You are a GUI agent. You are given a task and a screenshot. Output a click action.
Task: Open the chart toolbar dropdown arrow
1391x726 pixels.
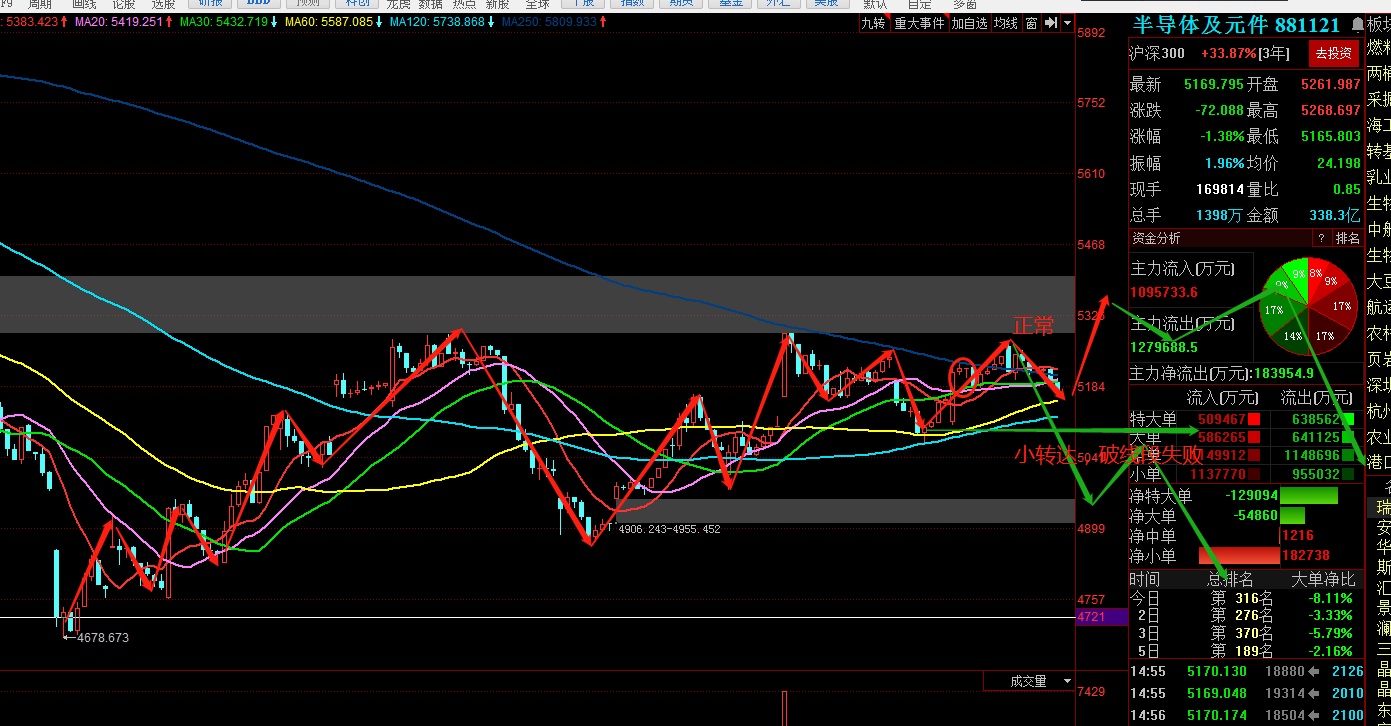click(x=1067, y=23)
